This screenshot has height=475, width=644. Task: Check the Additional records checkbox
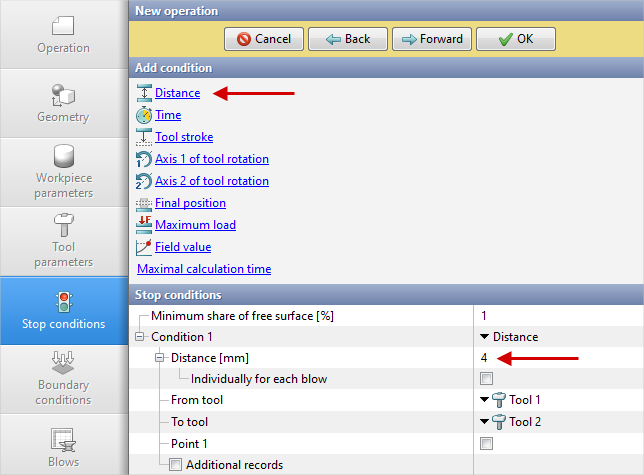tap(175, 465)
